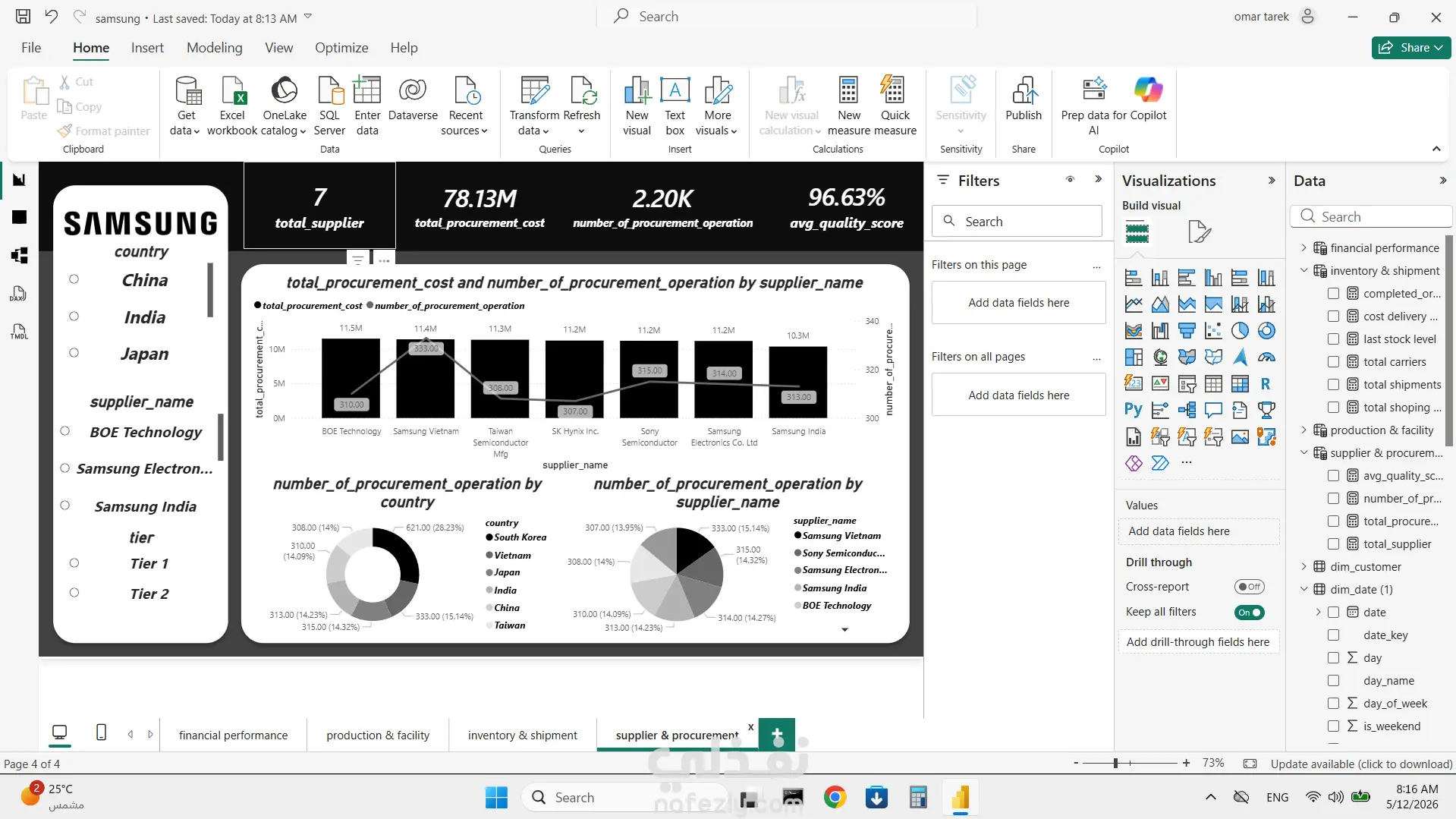The image size is (1456, 819).
Task: Open the inventory & shipment page tab
Action: (x=523, y=736)
